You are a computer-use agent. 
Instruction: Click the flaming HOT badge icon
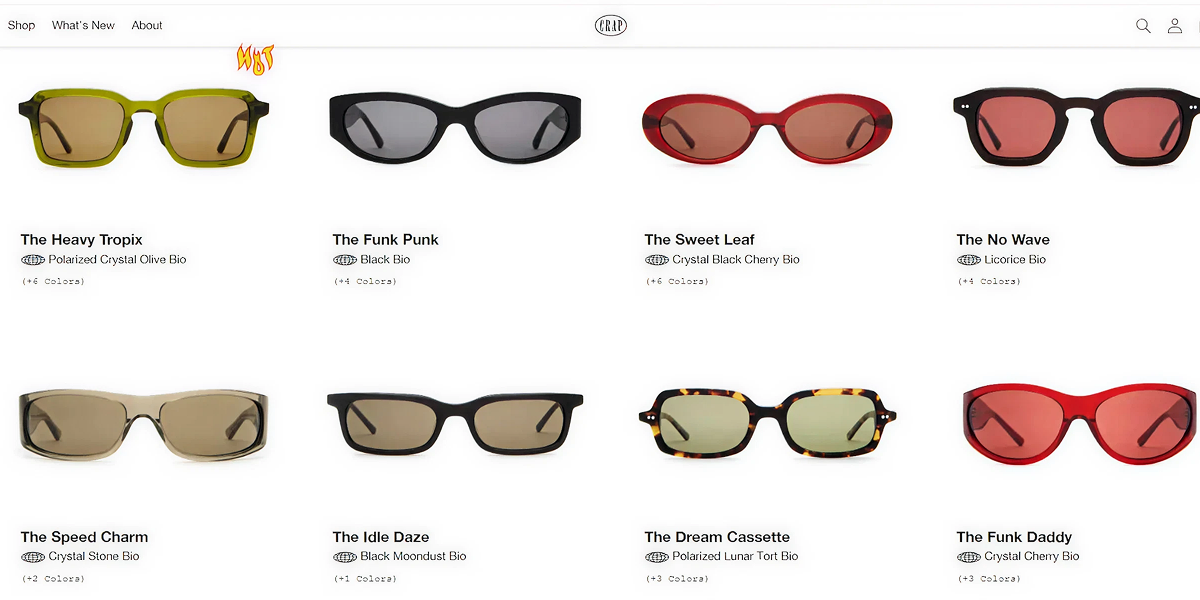tap(255, 58)
